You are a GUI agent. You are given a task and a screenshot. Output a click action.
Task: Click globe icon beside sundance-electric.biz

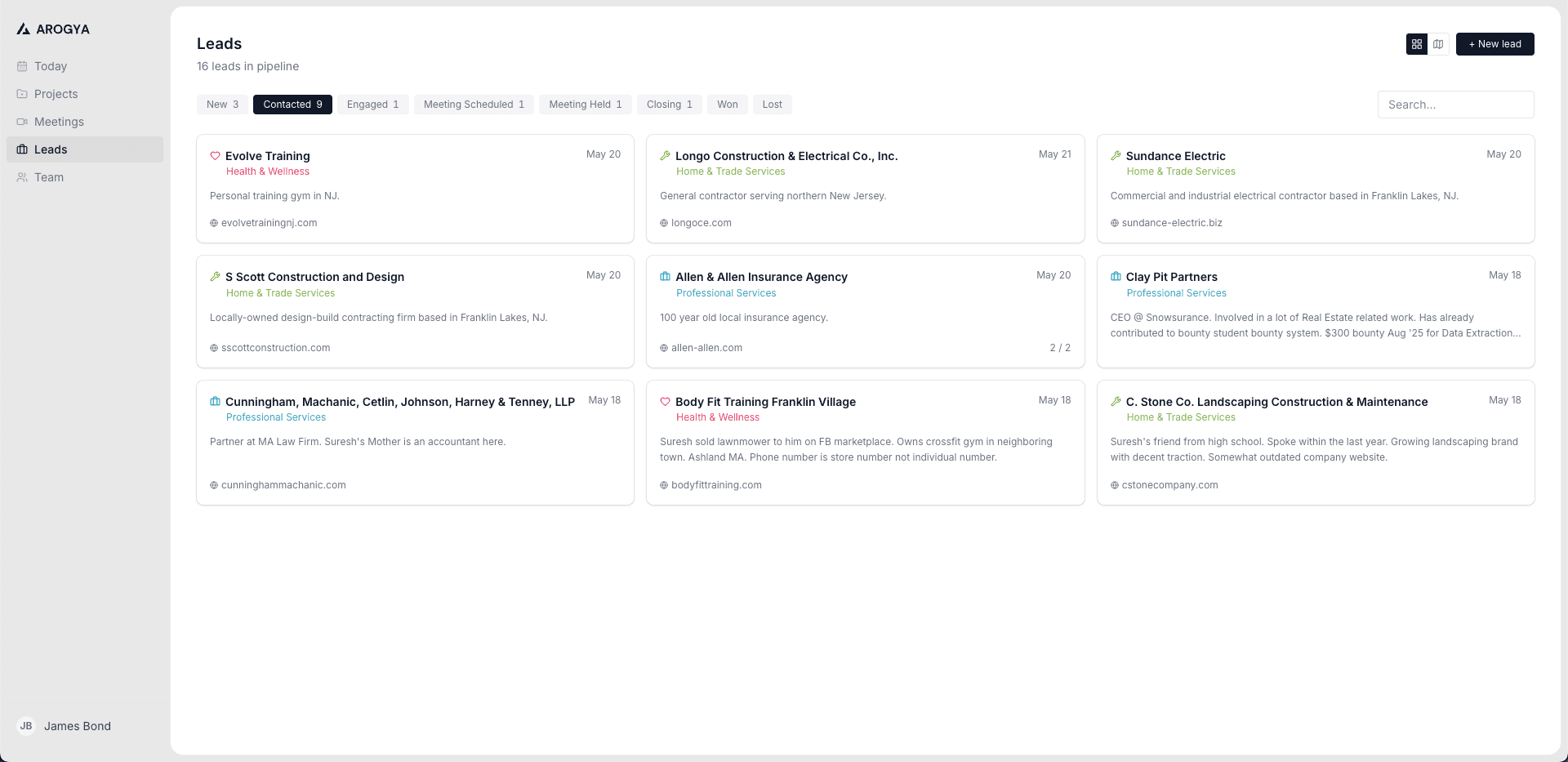1115,223
